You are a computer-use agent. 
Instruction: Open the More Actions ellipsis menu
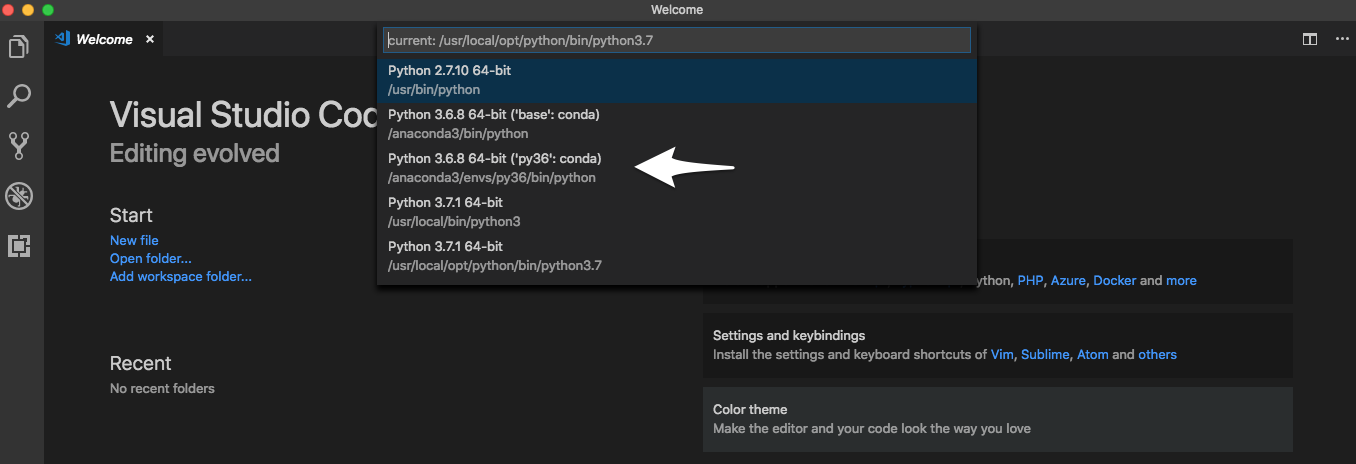point(1342,40)
